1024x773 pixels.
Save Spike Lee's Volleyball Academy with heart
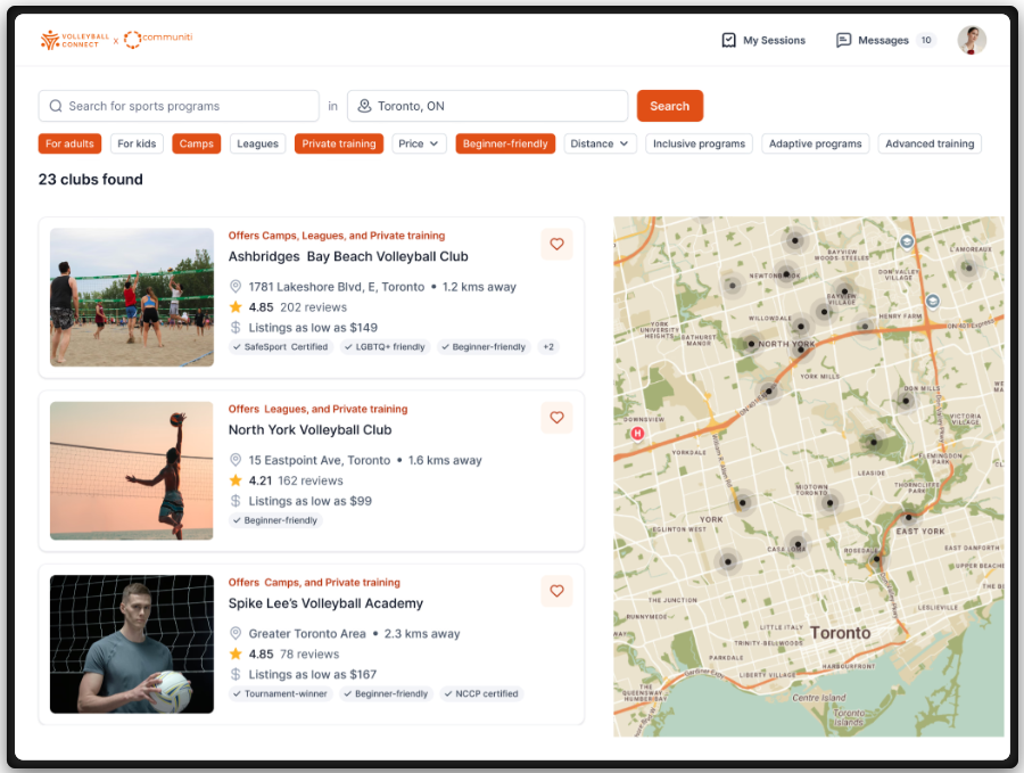point(557,591)
